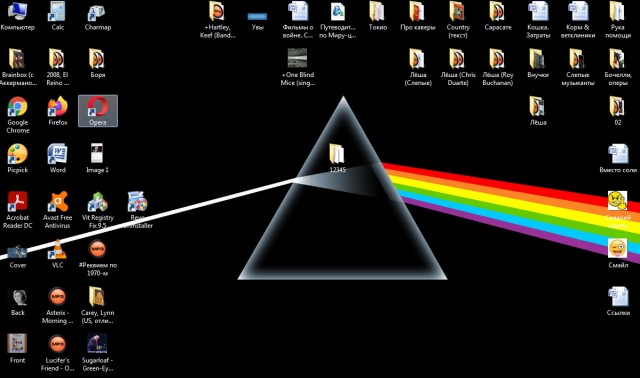Open the Корм & ветклиники document
This screenshot has width=640, height=378.
578,20
